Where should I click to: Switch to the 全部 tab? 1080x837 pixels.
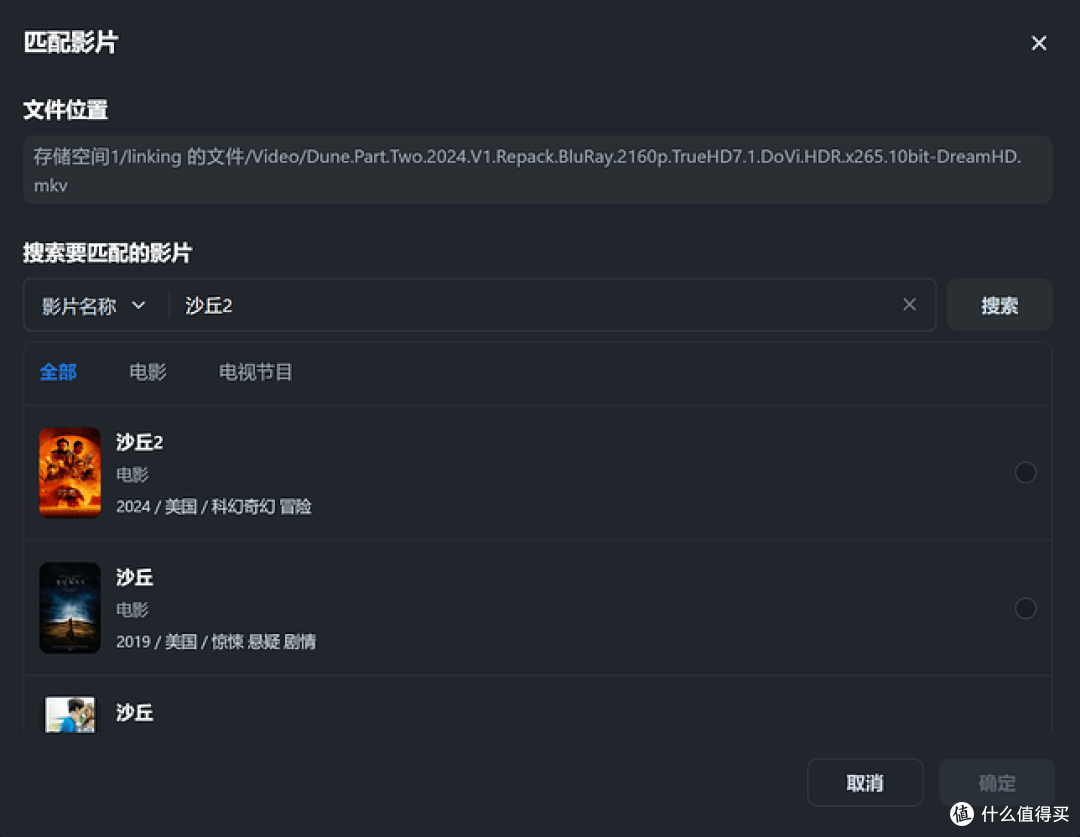click(58, 372)
